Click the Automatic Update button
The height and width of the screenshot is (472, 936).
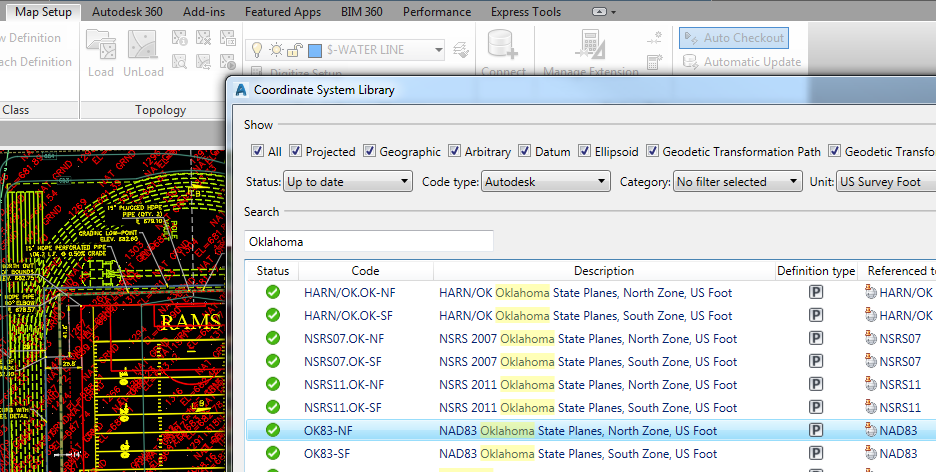coord(741,61)
